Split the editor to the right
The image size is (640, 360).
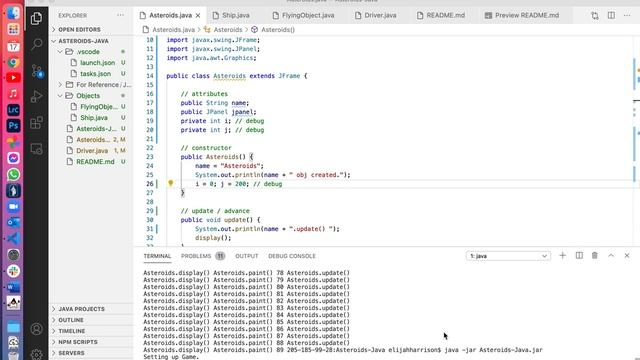(611, 16)
